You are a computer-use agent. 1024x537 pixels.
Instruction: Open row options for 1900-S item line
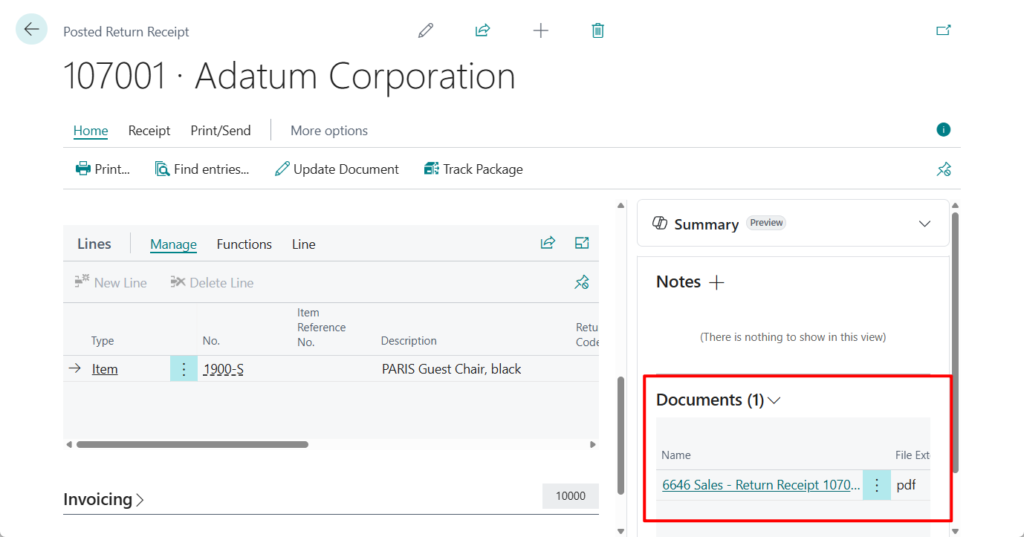click(x=183, y=369)
